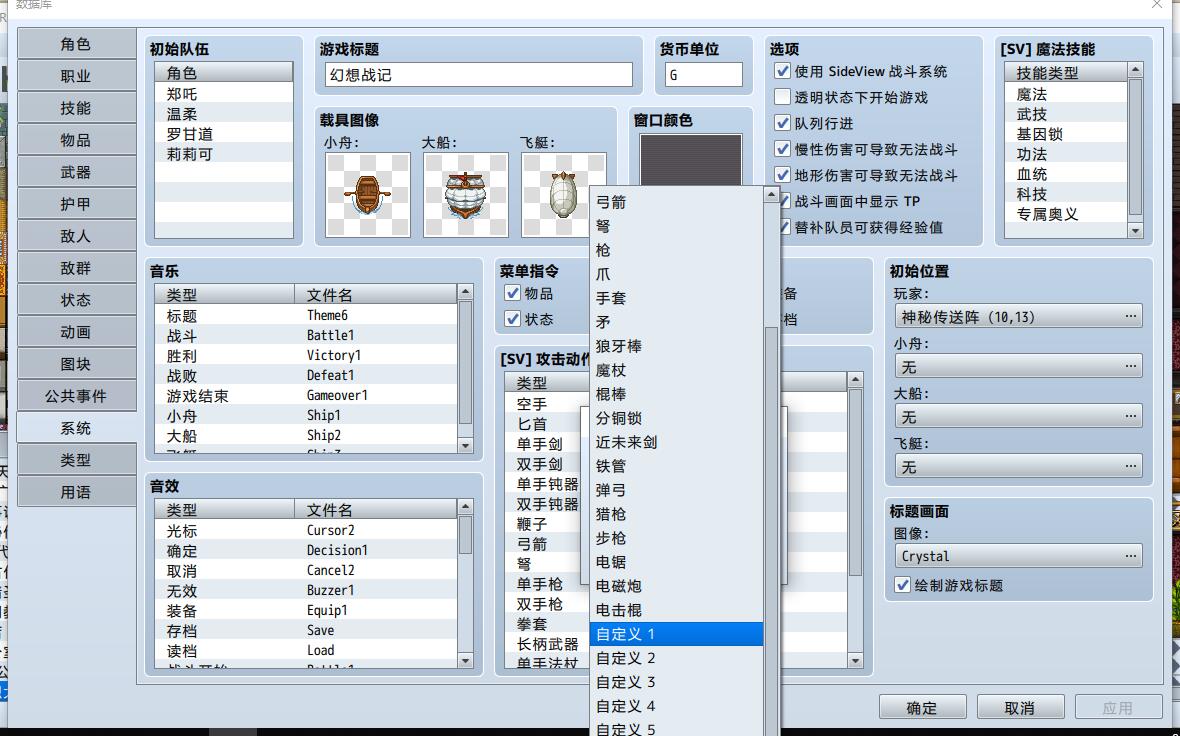
Task: Select the 光标 Cursor2 sound row
Action: 306,531
